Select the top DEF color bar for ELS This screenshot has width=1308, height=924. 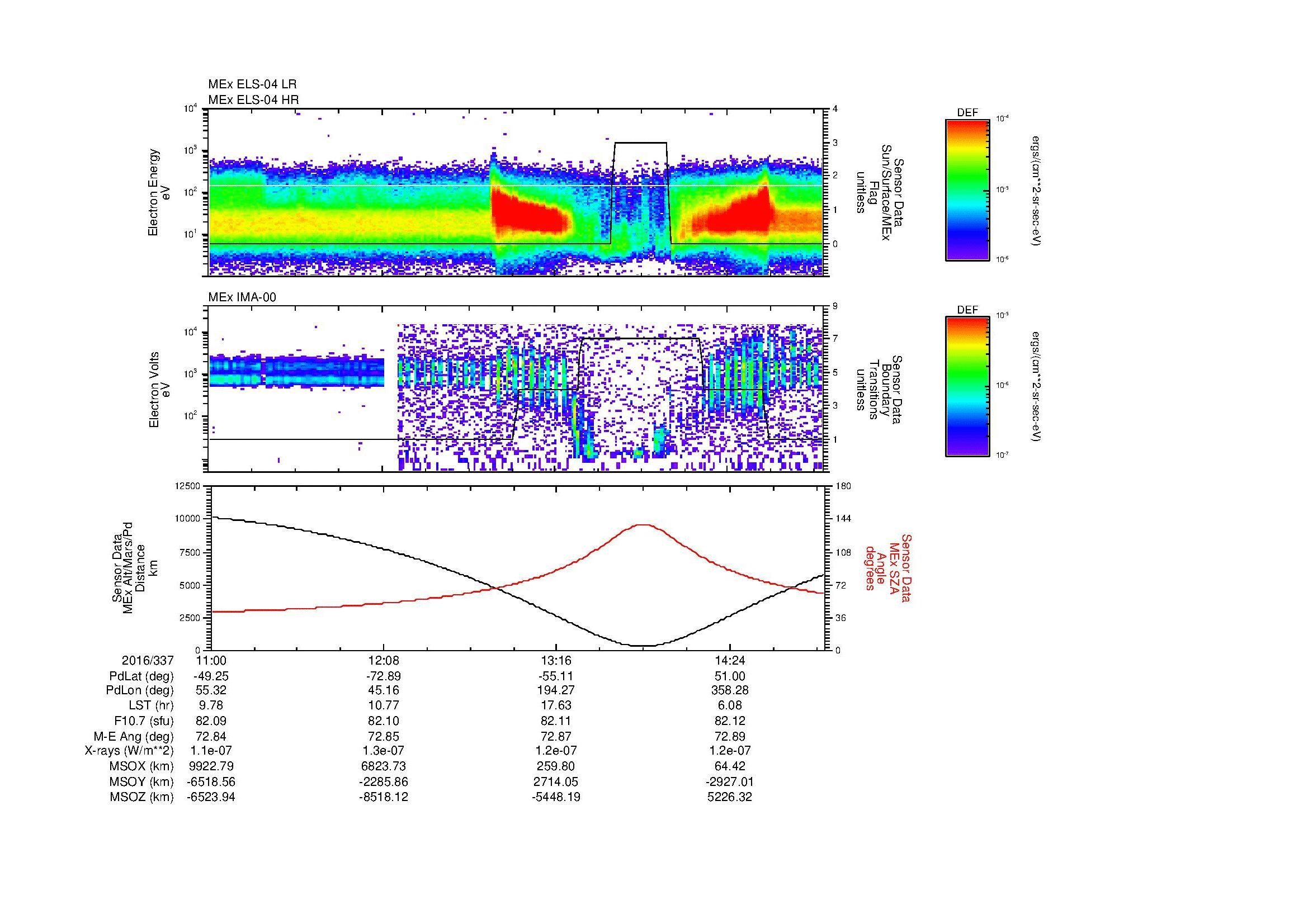(x=967, y=190)
